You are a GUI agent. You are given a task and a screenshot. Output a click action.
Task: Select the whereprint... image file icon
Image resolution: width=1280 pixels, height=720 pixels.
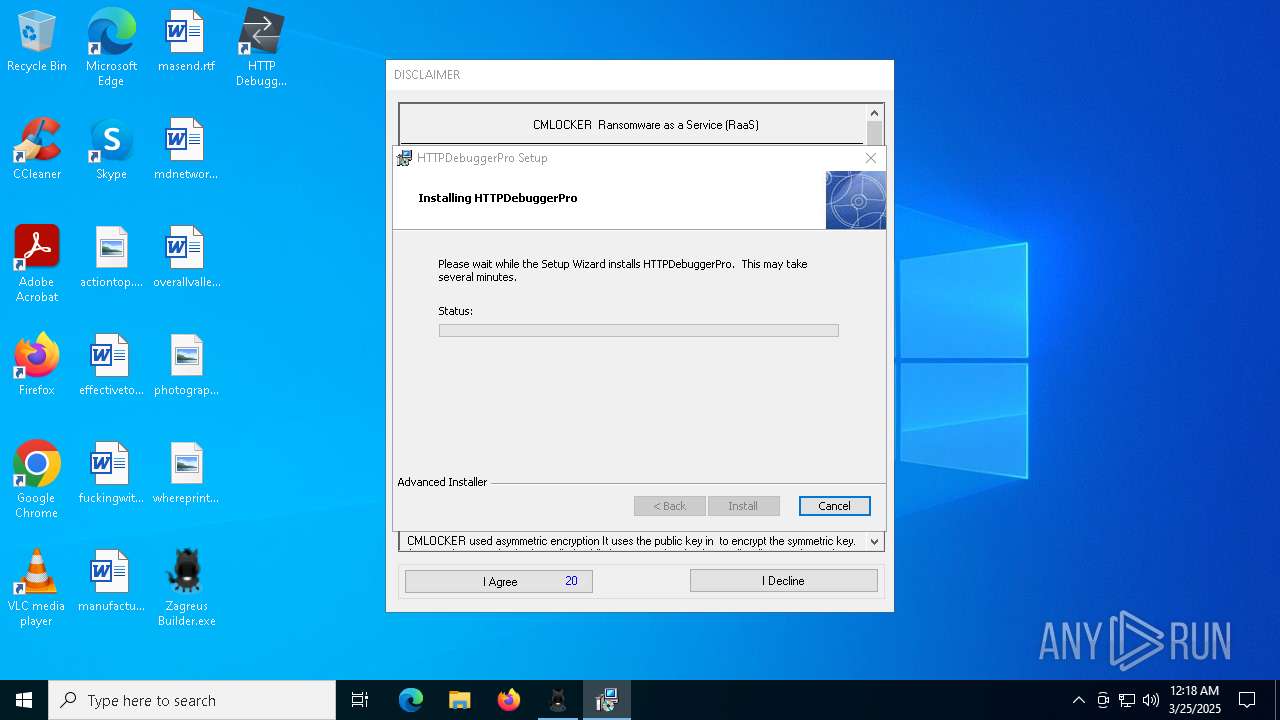186,474
